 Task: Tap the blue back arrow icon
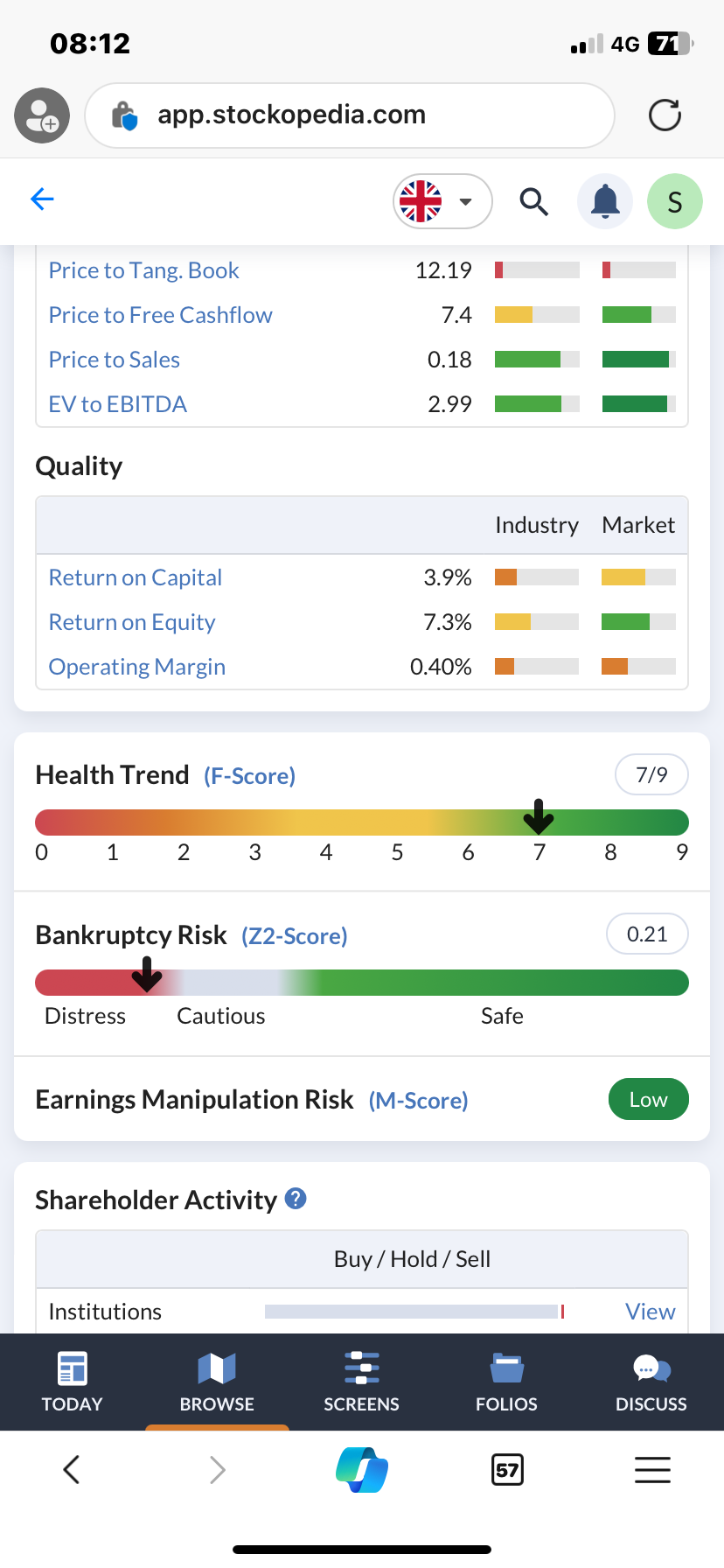[x=42, y=199]
